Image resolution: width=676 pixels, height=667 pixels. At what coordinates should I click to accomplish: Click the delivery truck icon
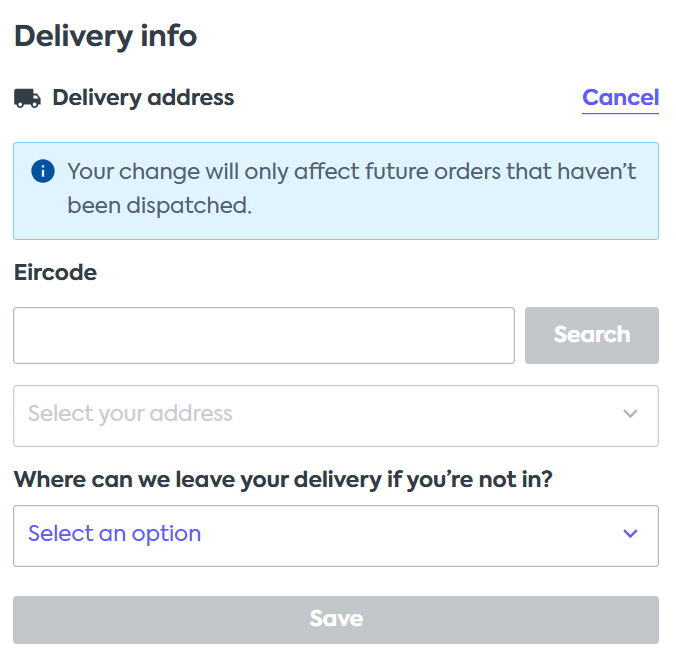tap(28, 98)
